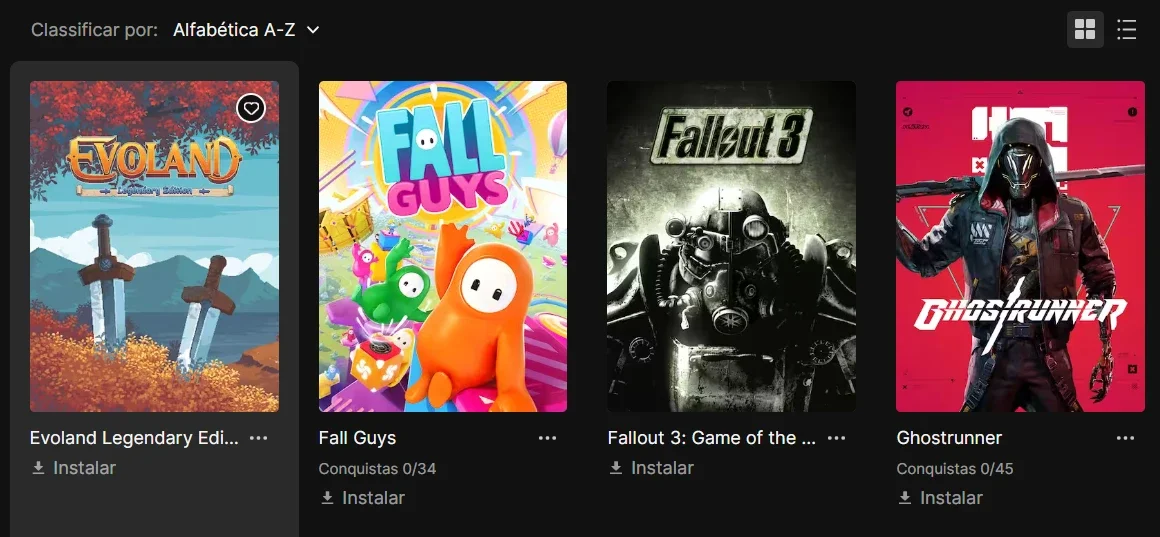
Task: Add Evoland to favorites with heart icon
Action: pos(251,109)
